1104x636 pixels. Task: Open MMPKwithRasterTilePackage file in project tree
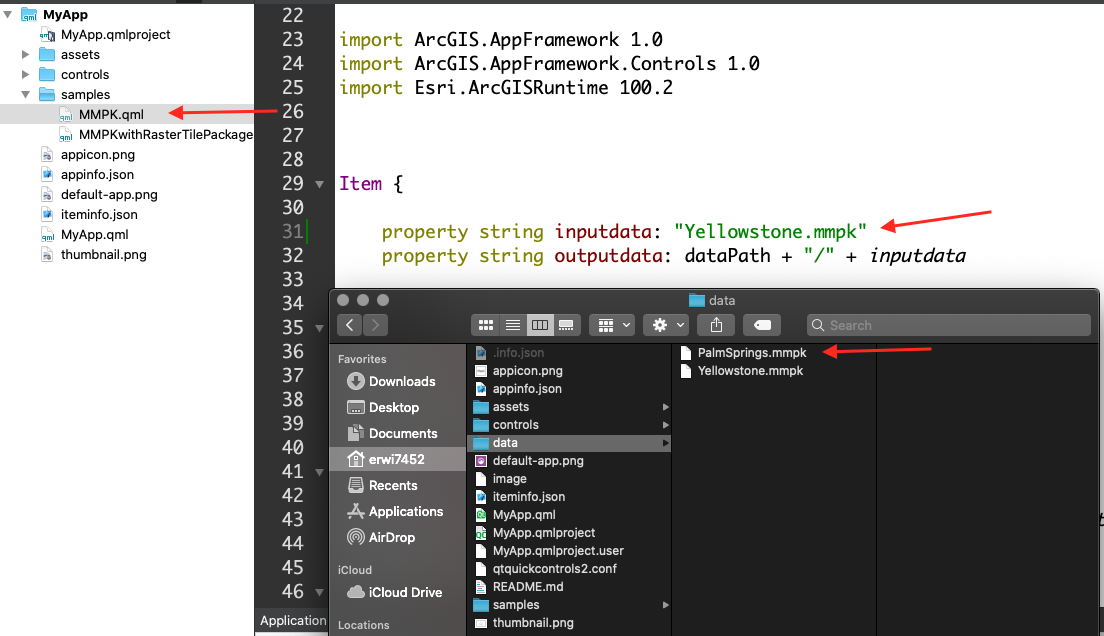(x=156, y=135)
